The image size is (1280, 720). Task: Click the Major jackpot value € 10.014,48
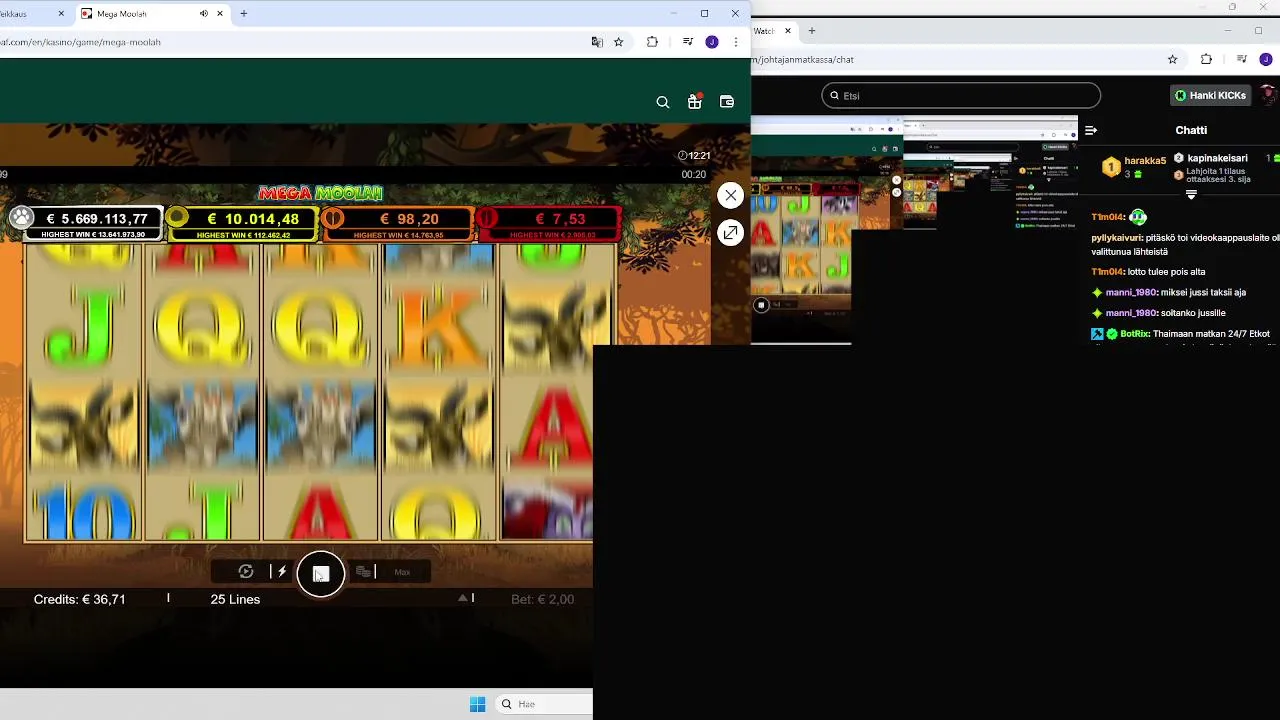coord(253,218)
